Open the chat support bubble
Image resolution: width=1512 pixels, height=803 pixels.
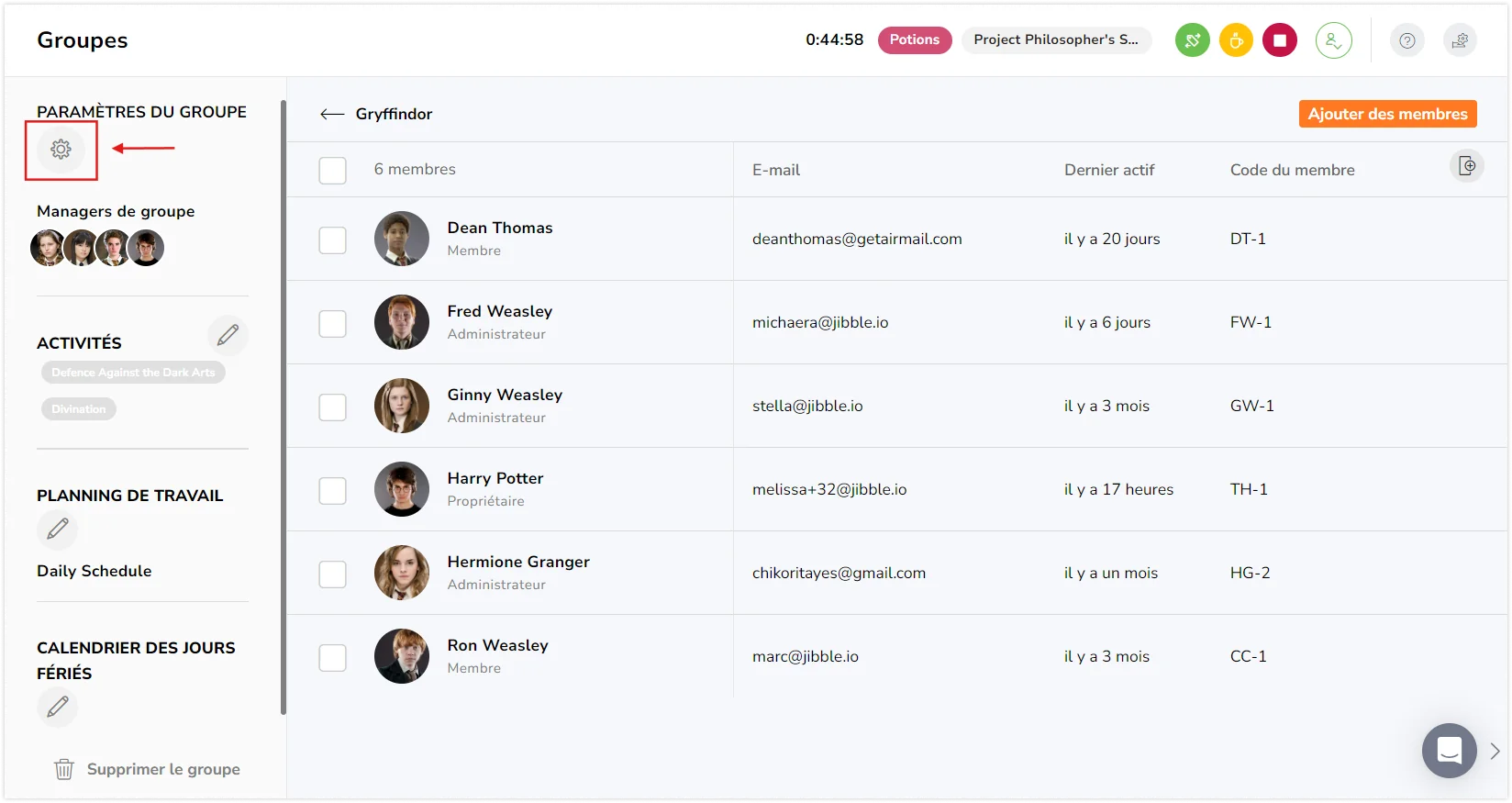(1449, 751)
